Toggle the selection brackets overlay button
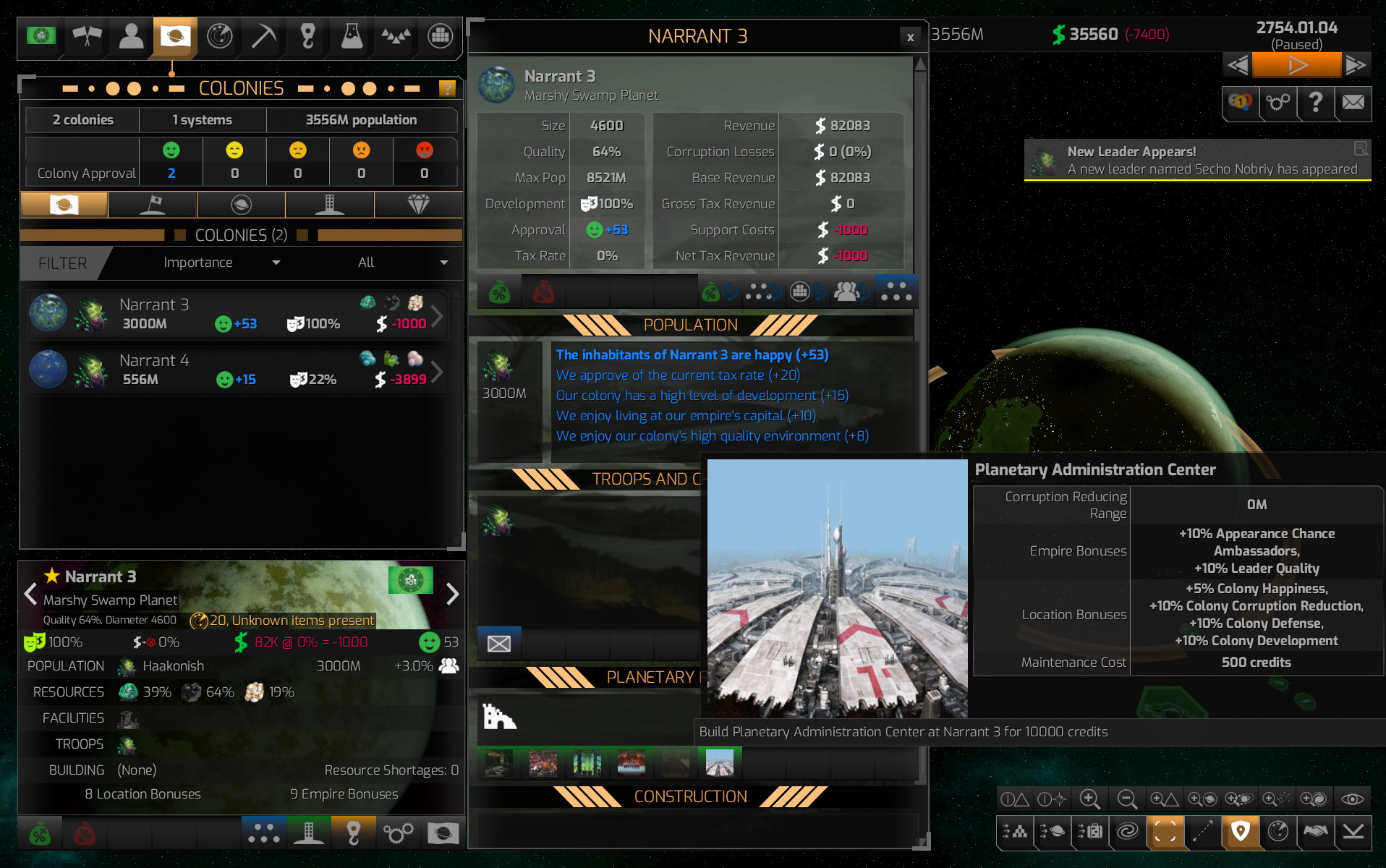 point(1165,832)
